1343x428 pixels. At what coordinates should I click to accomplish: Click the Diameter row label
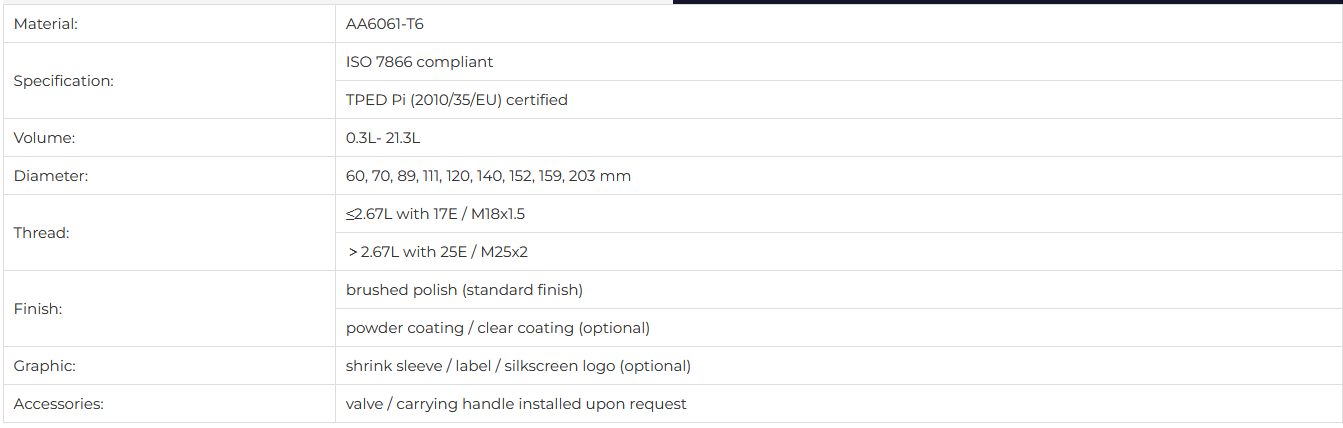pyautogui.click(x=52, y=176)
